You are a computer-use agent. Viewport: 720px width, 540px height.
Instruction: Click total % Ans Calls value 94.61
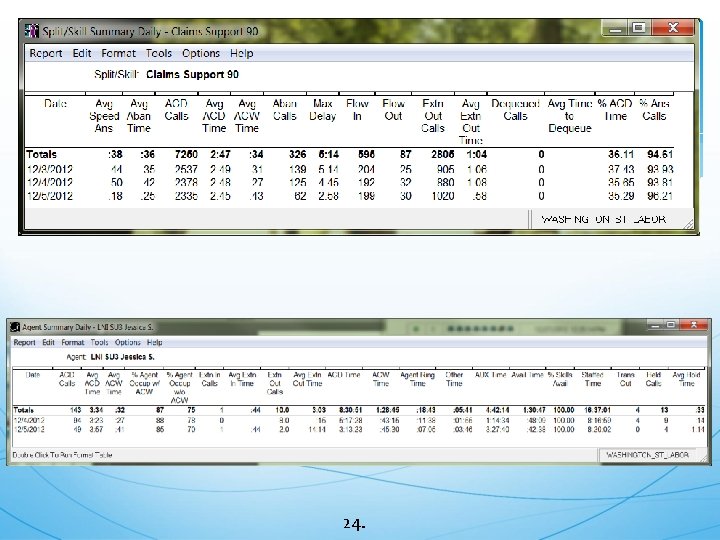(660, 154)
